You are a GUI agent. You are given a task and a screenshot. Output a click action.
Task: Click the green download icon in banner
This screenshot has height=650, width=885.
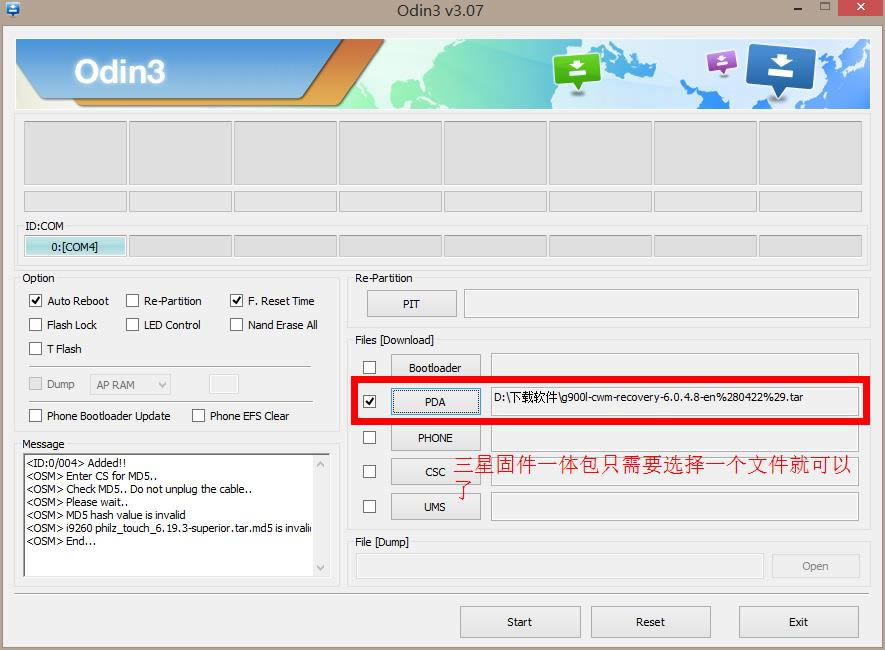click(576, 71)
